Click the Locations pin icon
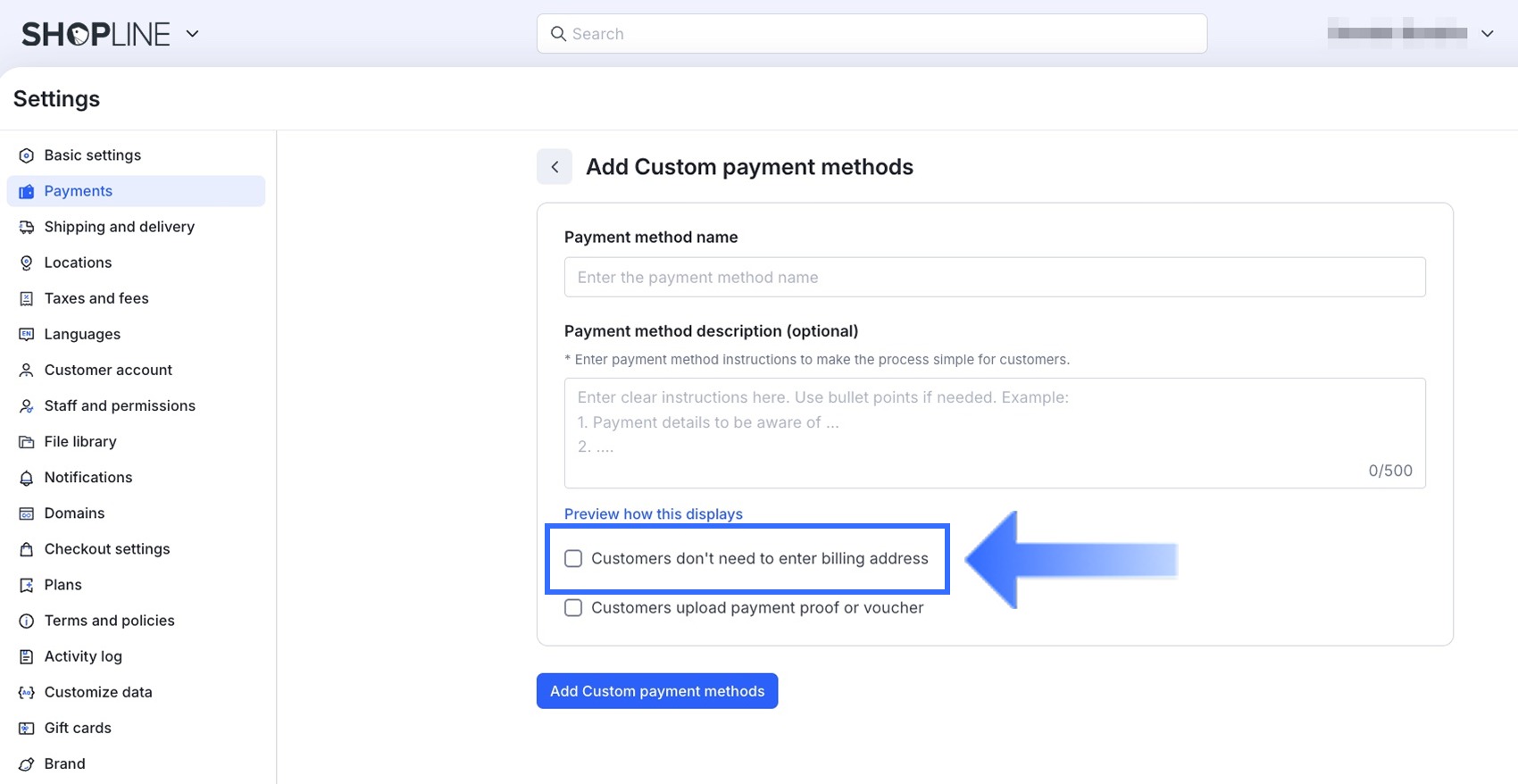The image size is (1518, 784). coord(27,263)
